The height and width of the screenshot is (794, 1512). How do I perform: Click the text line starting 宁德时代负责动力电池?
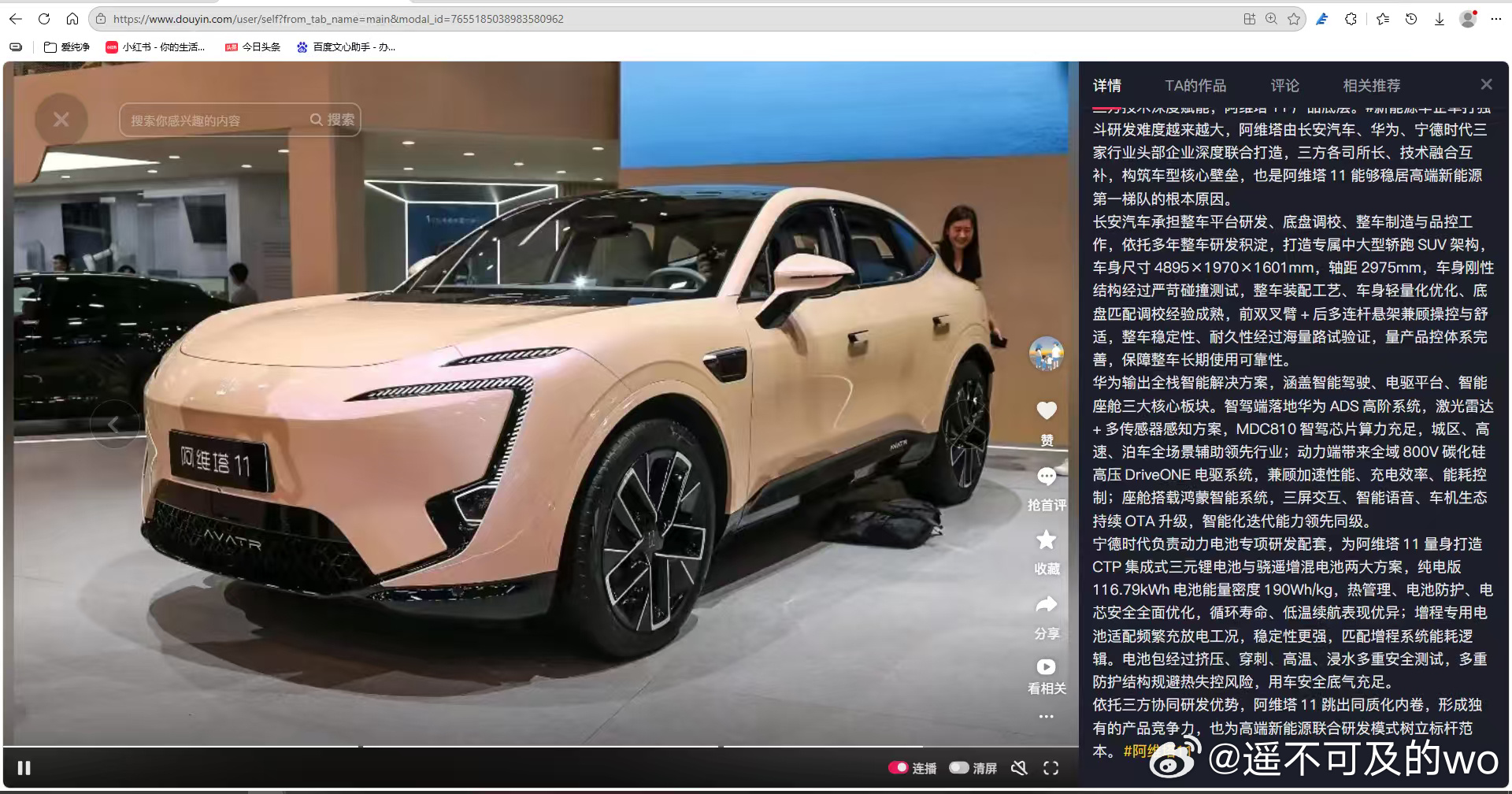pos(1287,544)
